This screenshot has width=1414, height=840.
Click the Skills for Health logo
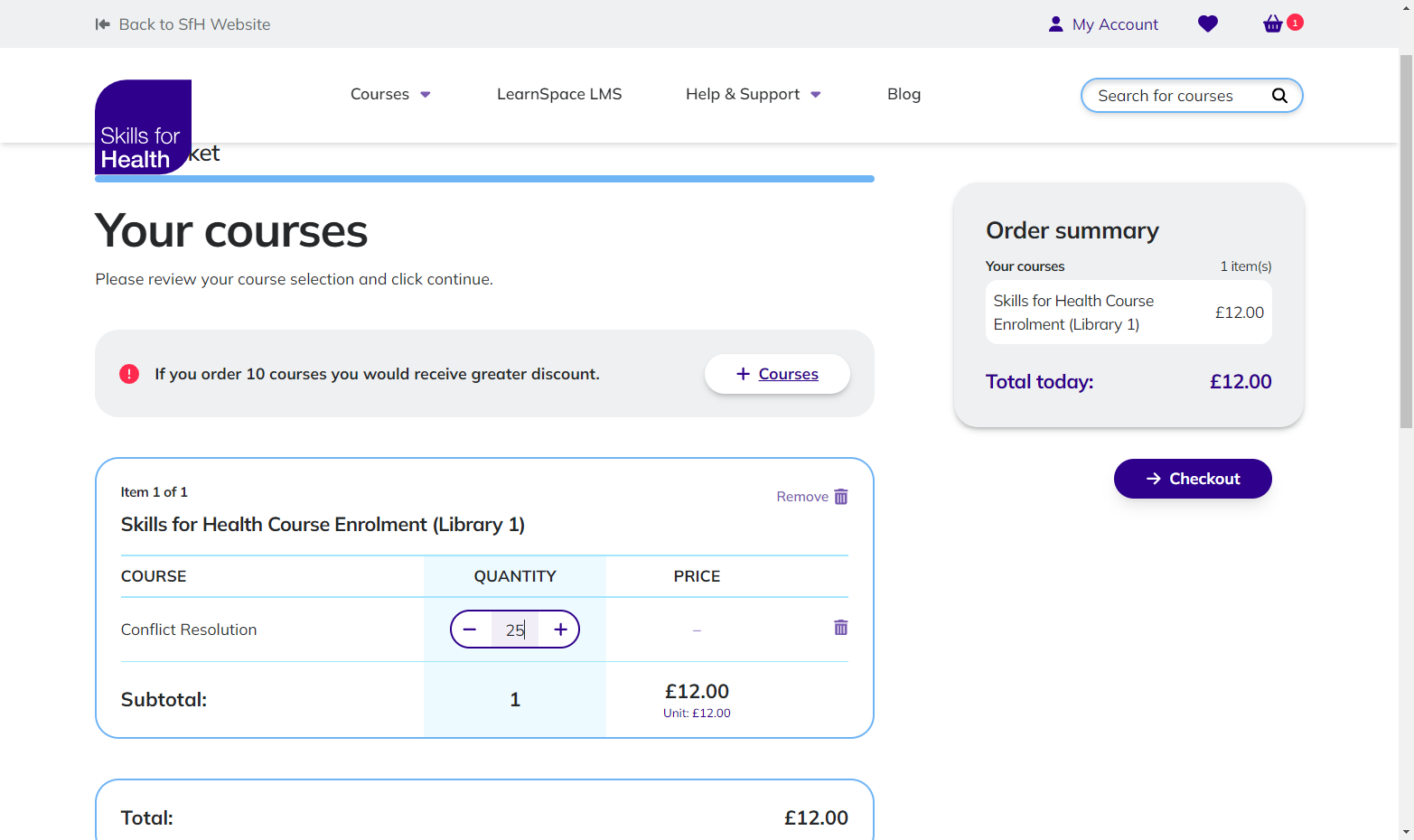(143, 126)
